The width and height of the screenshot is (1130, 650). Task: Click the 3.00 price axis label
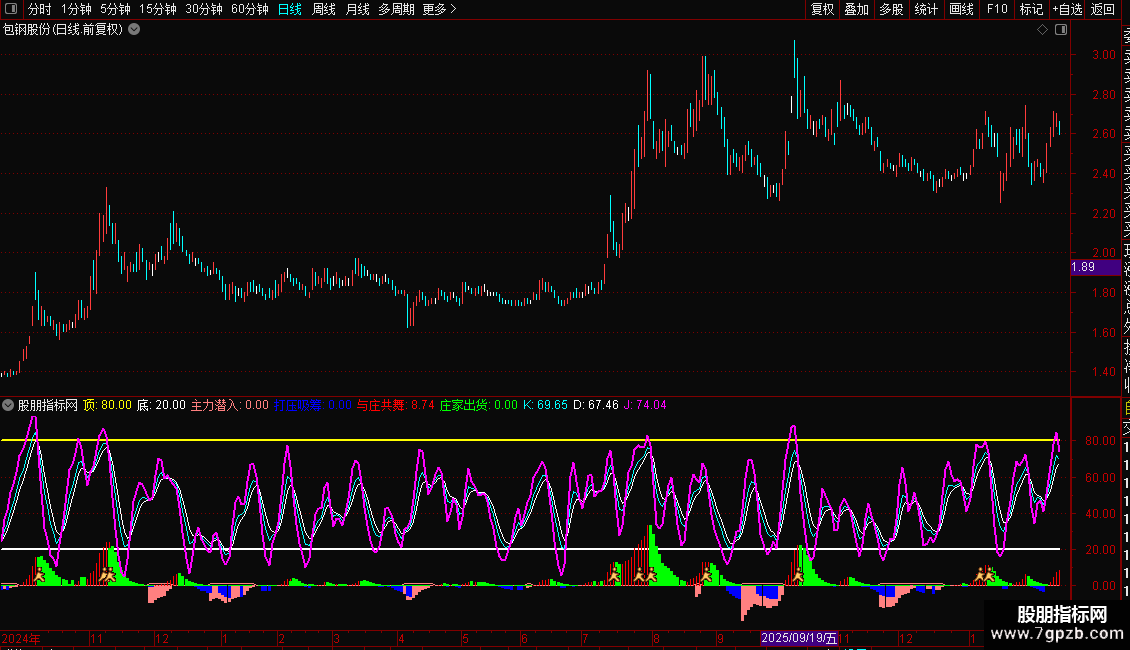coord(1104,55)
